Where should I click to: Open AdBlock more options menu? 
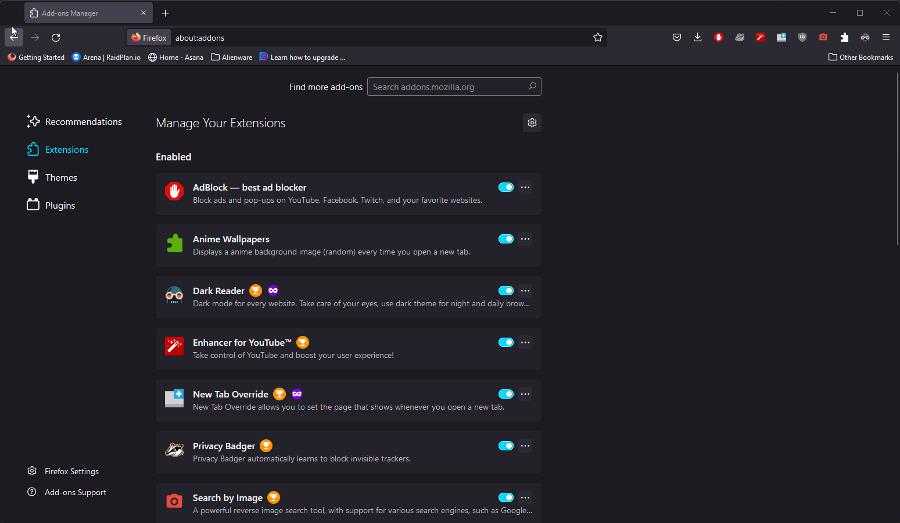click(x=525, y=187)
